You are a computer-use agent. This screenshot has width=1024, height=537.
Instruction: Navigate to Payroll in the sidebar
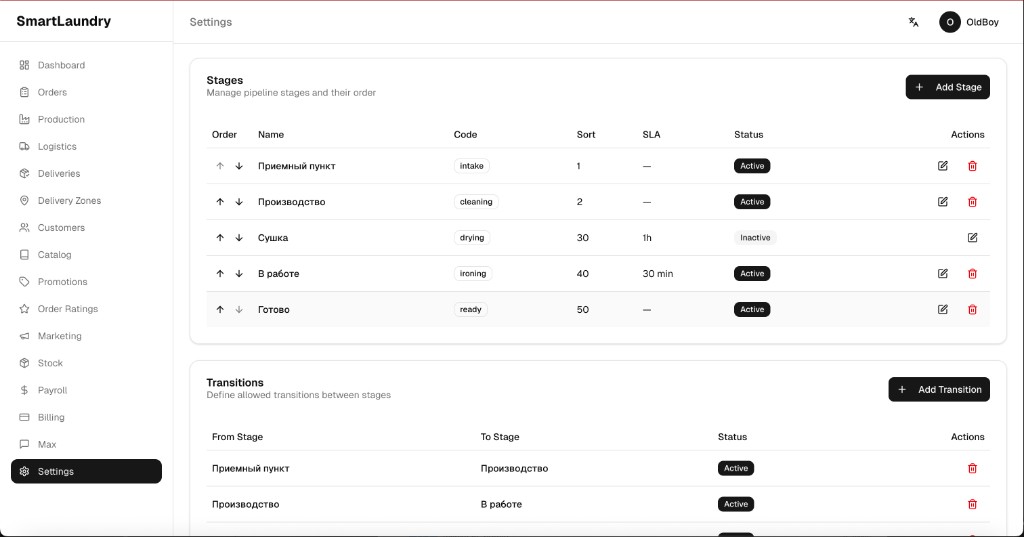click(52, 390)
